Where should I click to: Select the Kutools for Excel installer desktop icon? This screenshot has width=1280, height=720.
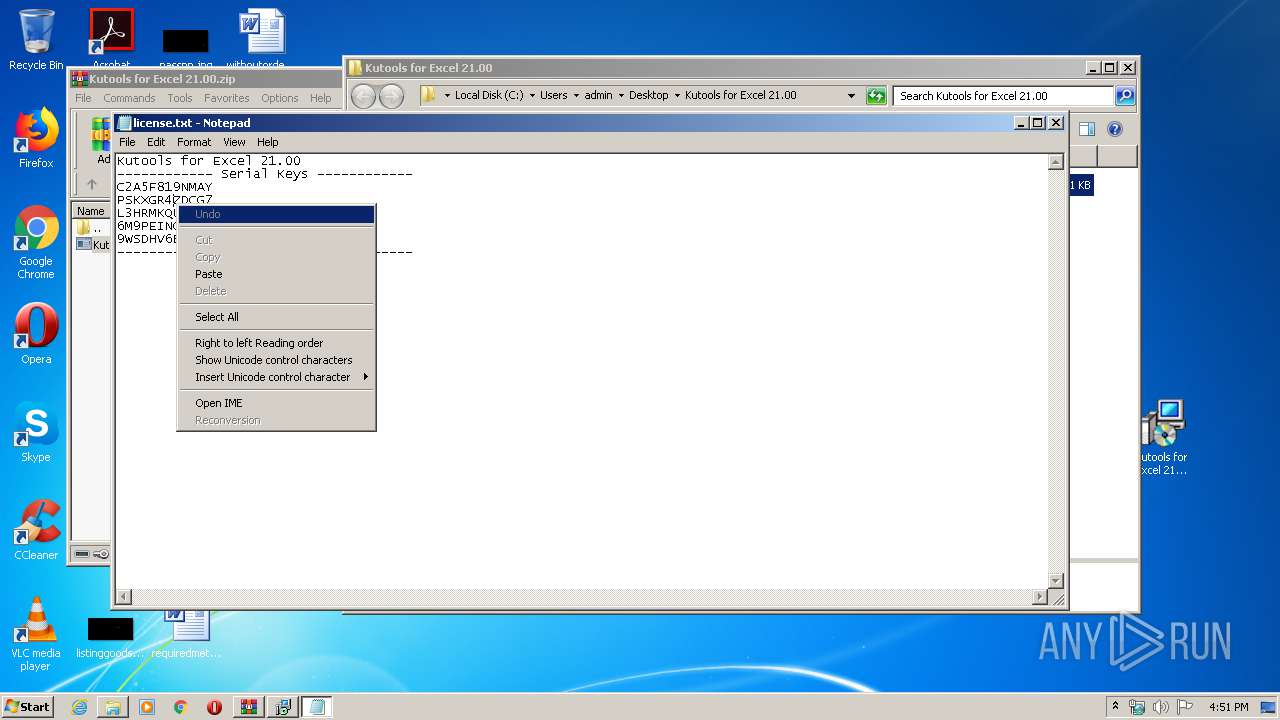[1163, 438]
